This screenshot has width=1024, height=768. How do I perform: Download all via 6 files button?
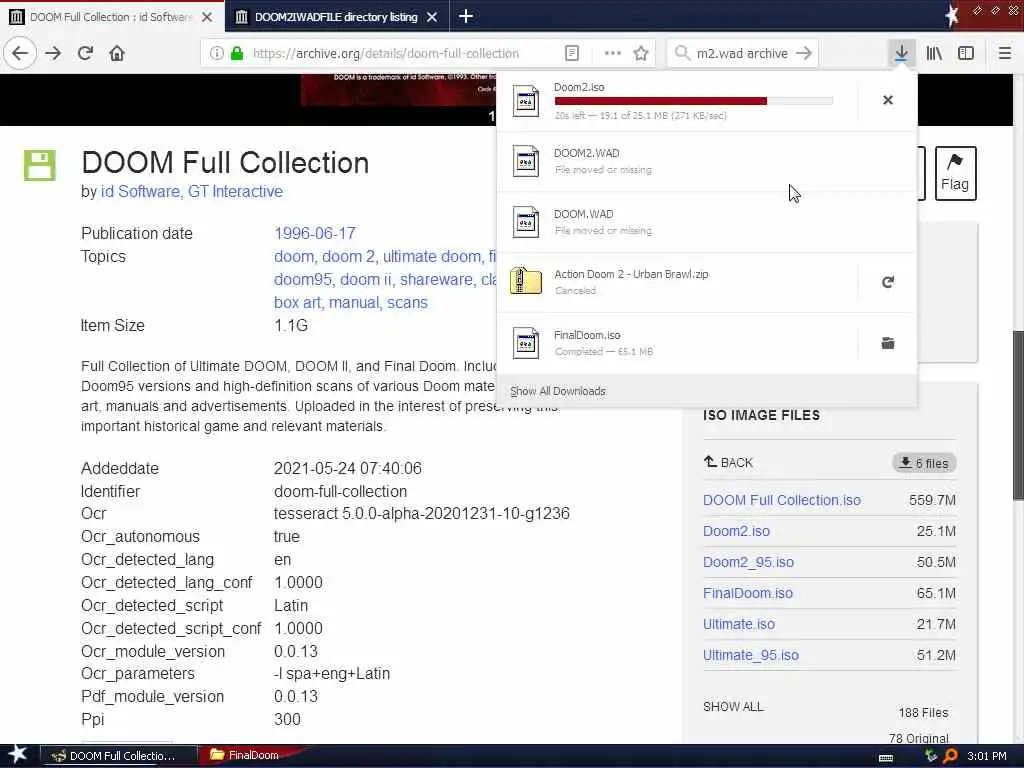click(924, 463)
